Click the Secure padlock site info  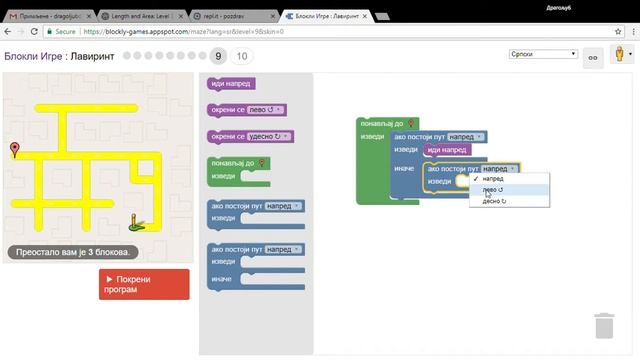pos(62,31)
